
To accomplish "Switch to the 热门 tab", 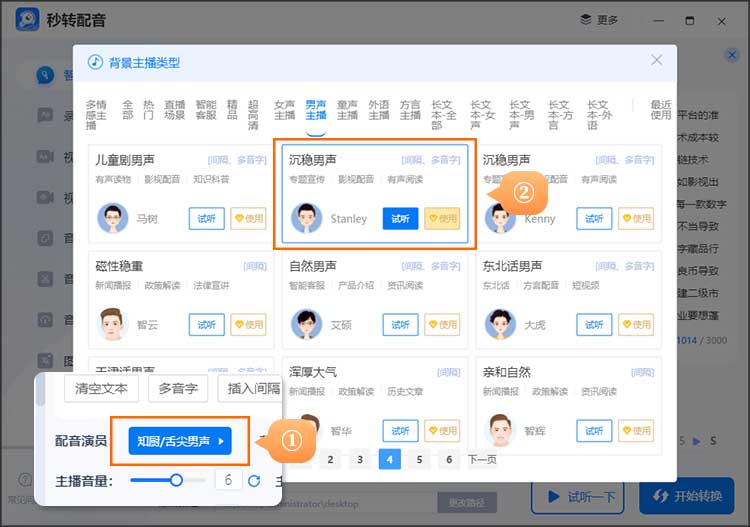I will coord(148,110).
